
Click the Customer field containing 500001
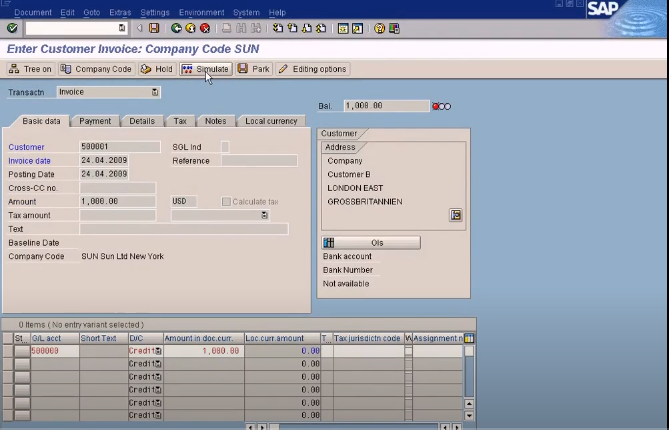[120, 147]
